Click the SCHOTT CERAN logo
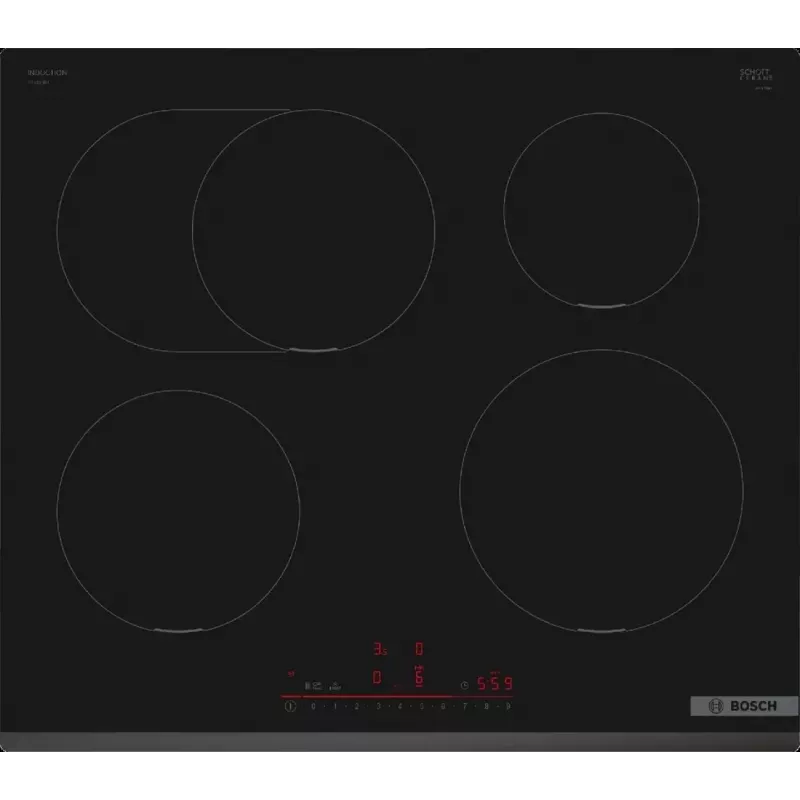800x800 pixels. 756,74
